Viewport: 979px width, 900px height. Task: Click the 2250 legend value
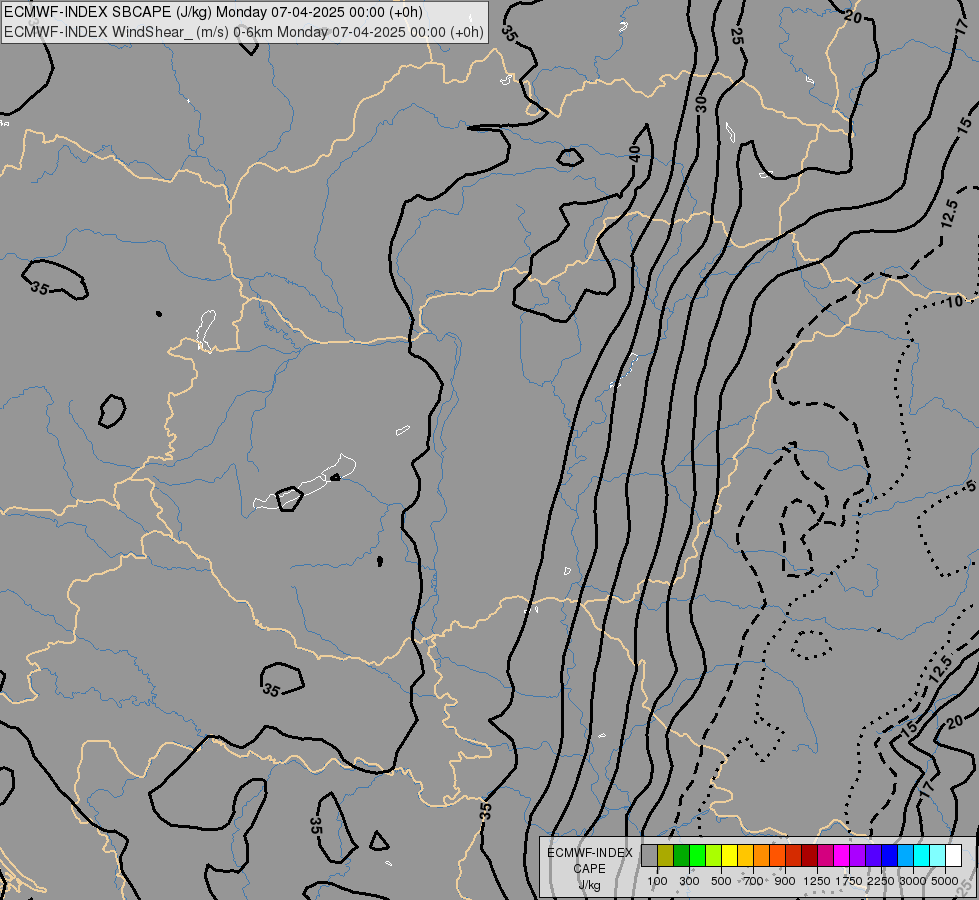click(x=881, y=881)
